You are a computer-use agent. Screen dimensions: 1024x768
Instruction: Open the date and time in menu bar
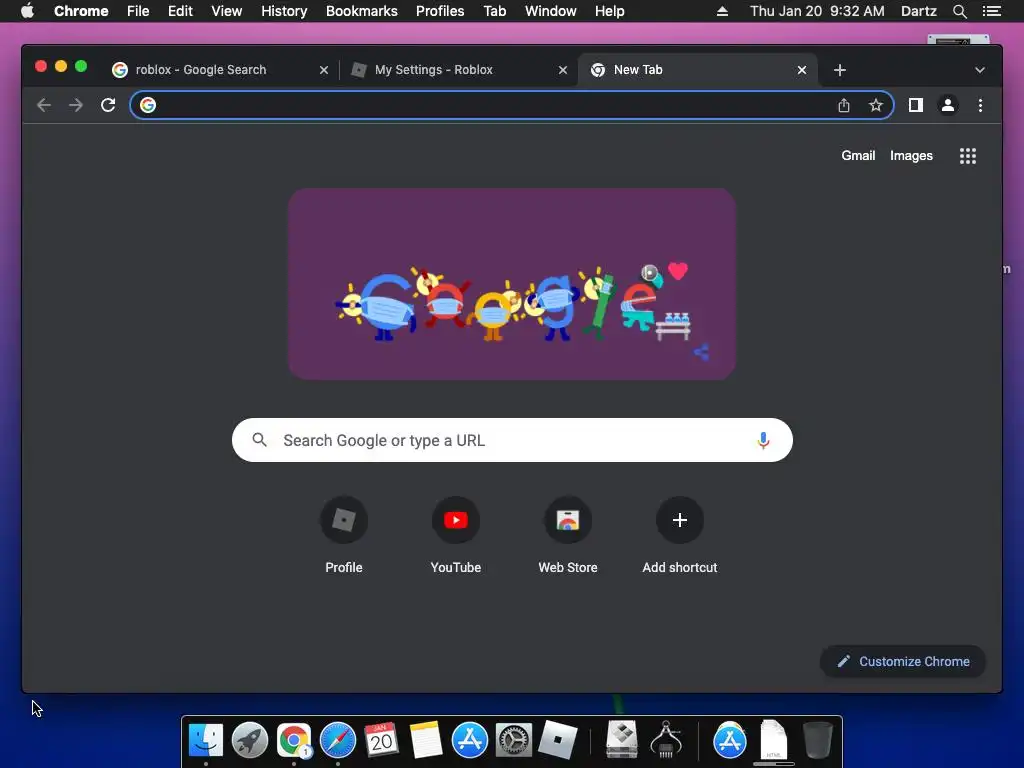click(817, 11)
